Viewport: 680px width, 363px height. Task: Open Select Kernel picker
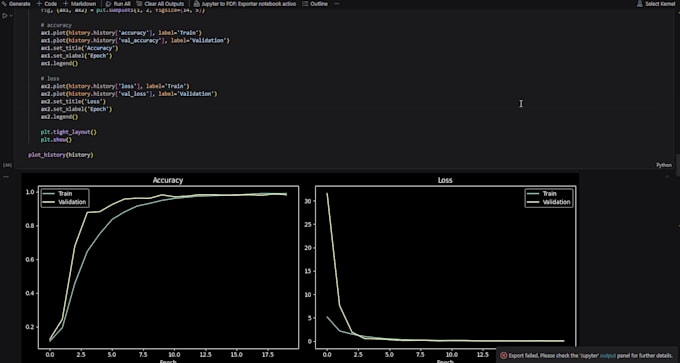click(657, 3)
